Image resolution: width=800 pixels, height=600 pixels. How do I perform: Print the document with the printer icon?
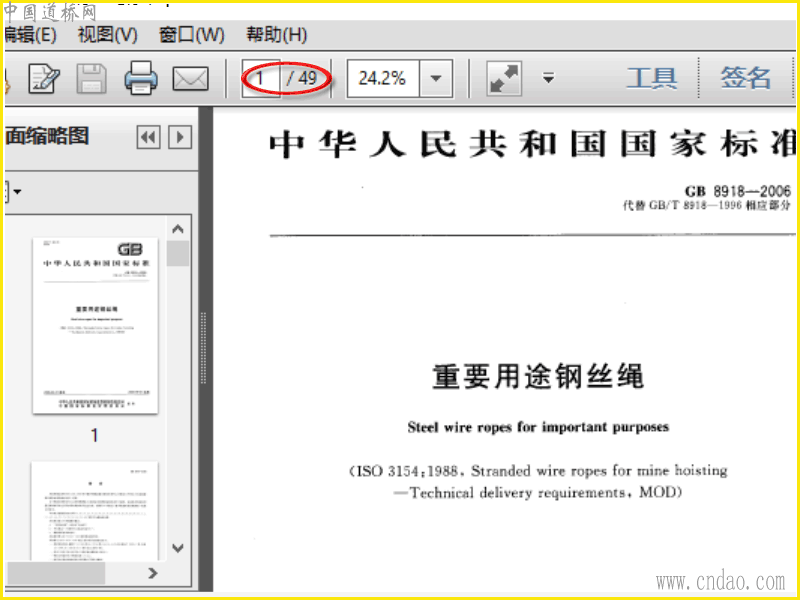pyautogui.click(x=141, y=78)
